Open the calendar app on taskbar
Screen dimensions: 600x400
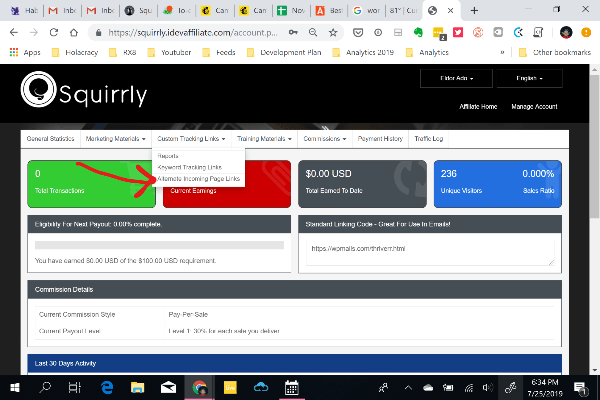pyautogui.click(x=292, y=388)
